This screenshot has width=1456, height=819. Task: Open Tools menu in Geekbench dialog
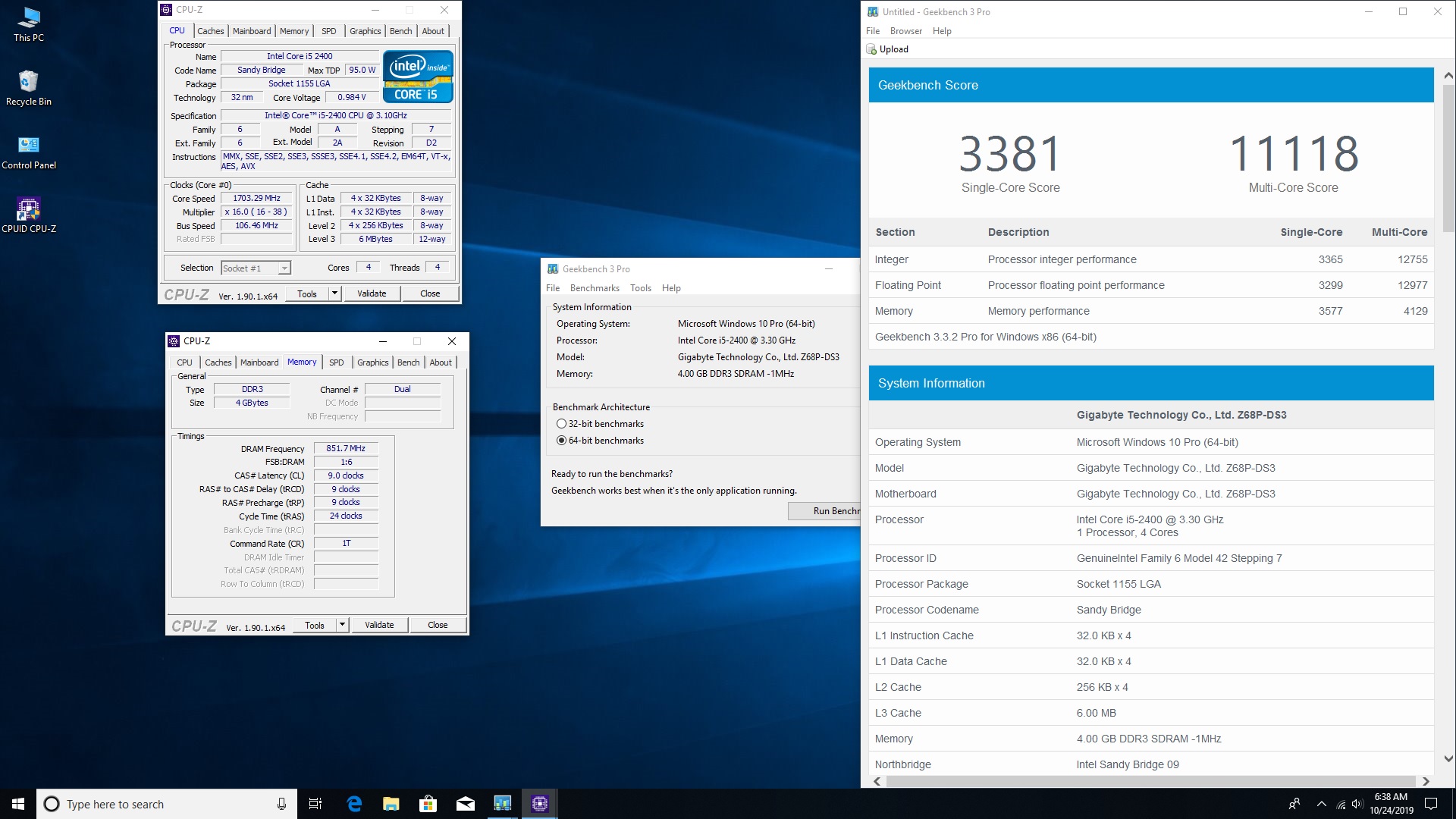(x=641, y=288)
